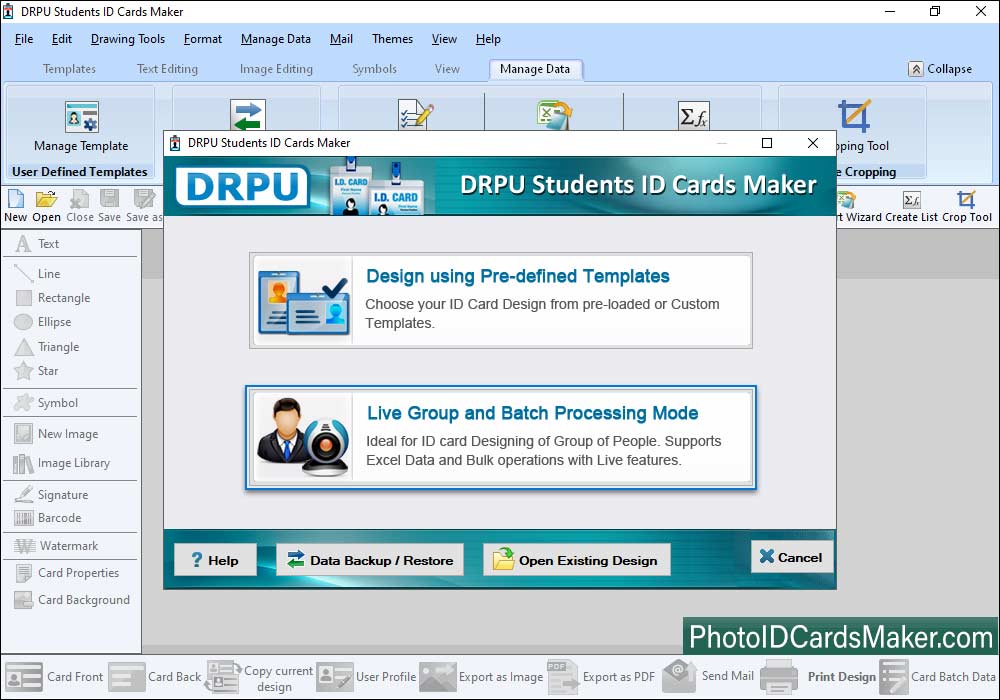Viewport: 1000px width, 700px height.
Task: Choose Design using Pre-defined Templates
Action: pyautogui.click(x=501, y=300)
